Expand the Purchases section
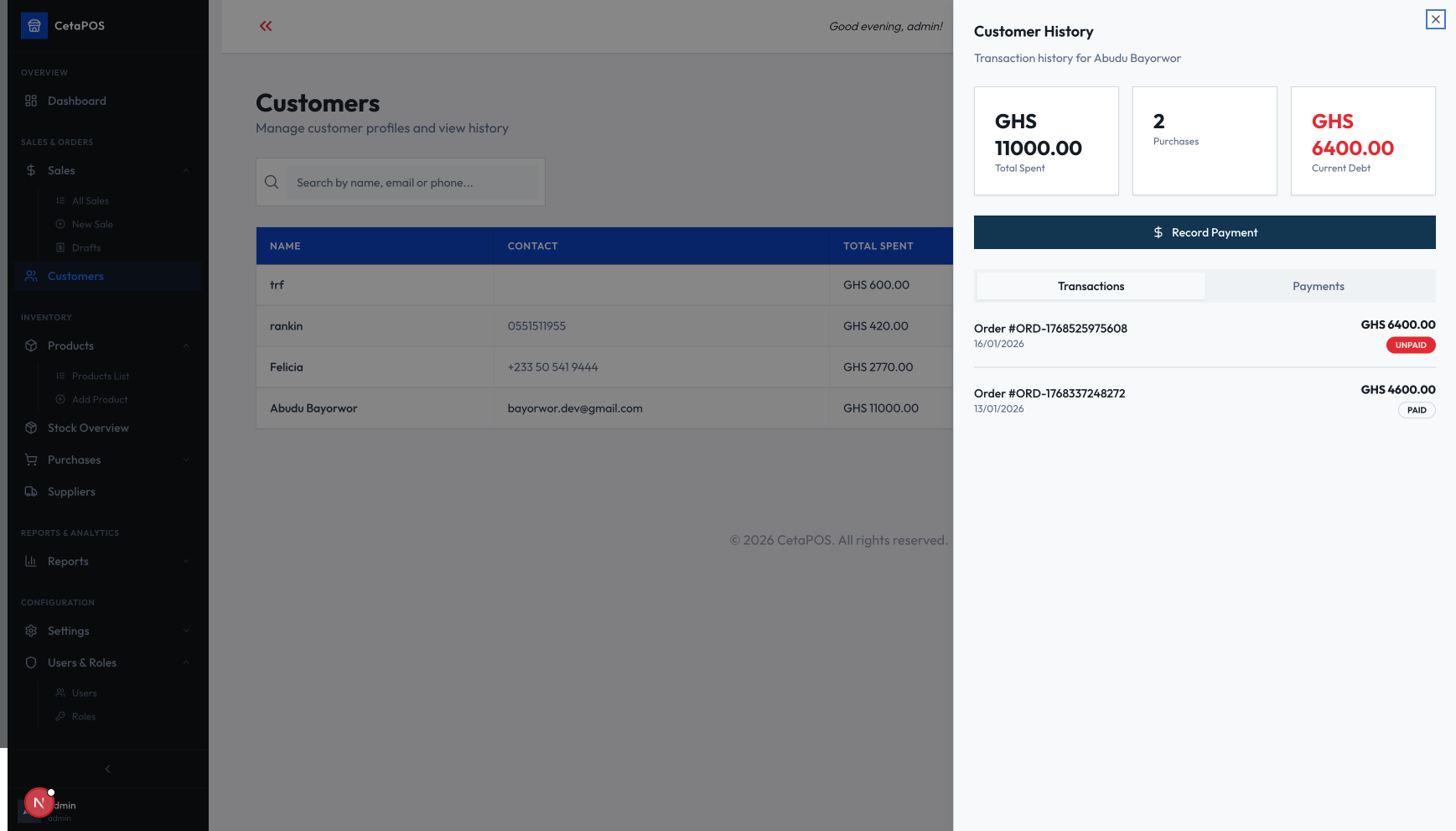1456x831 pixels. (185, 460)
